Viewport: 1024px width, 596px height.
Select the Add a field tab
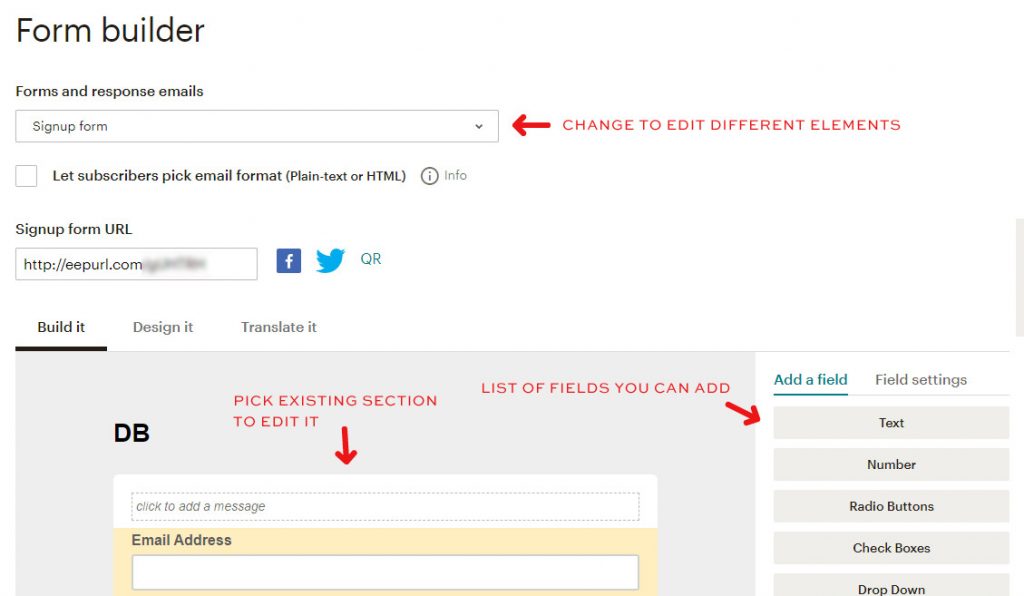click(810, 380)
